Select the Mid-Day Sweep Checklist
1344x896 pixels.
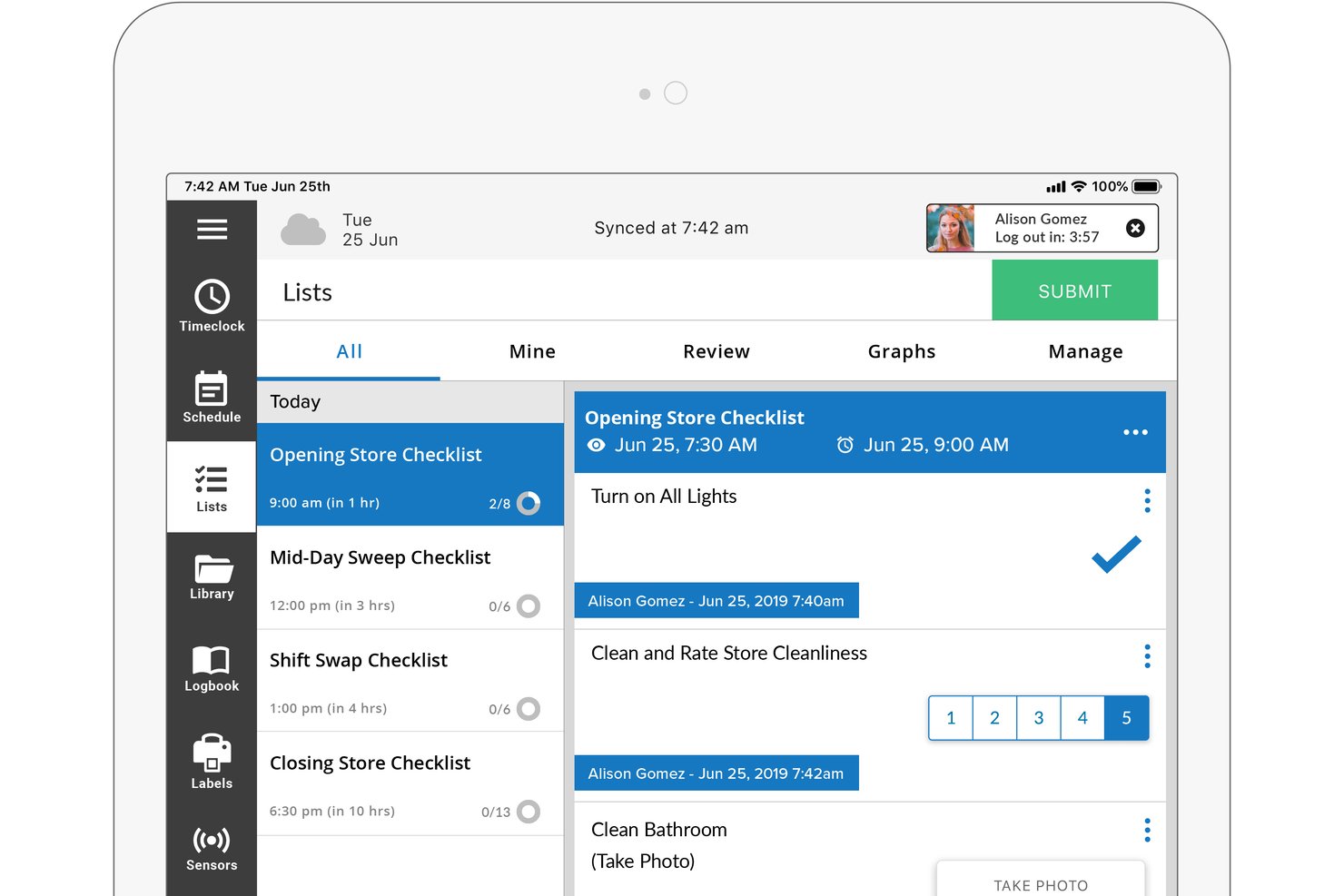pyautogui.click(x=410, y=577)
